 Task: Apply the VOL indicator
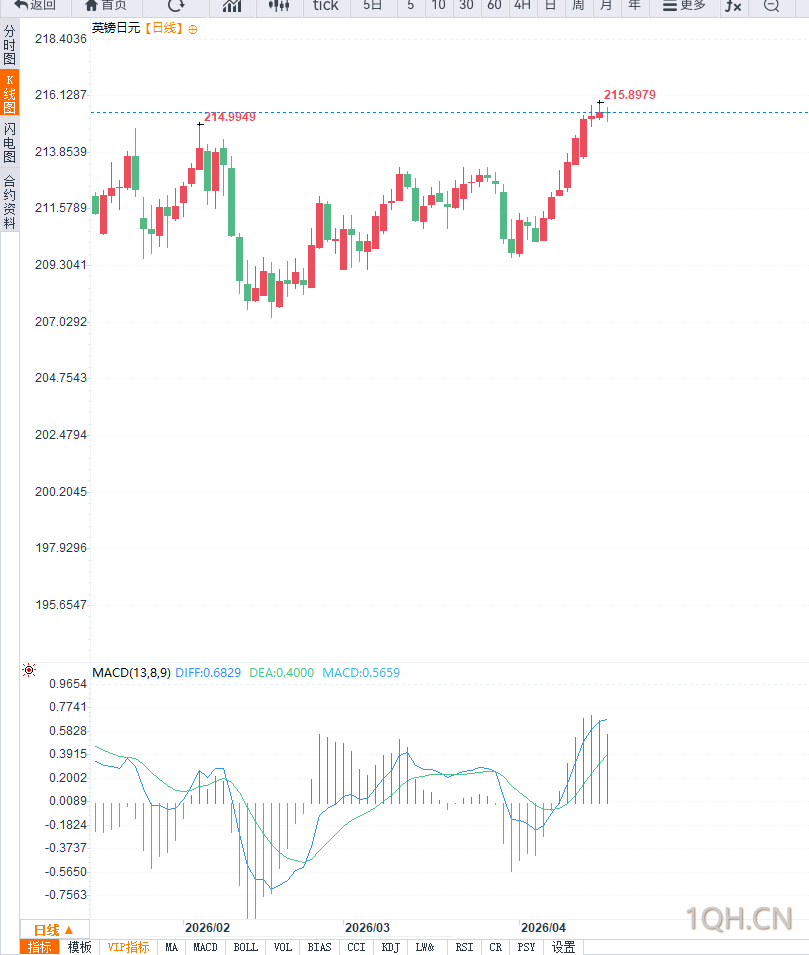click(282, 947)
